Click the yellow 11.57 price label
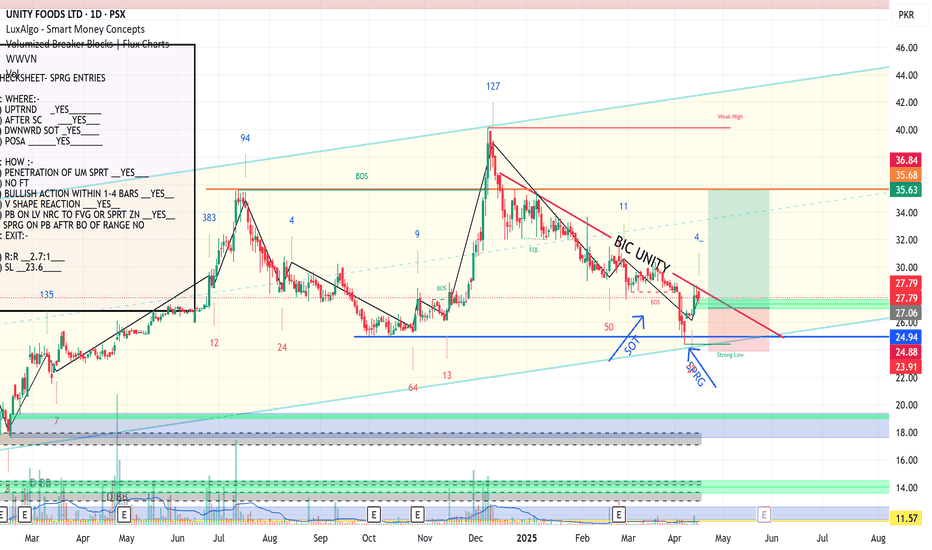The height and width of the screenshot is (550, 932). pyautogui.click(x=906, y=518)
